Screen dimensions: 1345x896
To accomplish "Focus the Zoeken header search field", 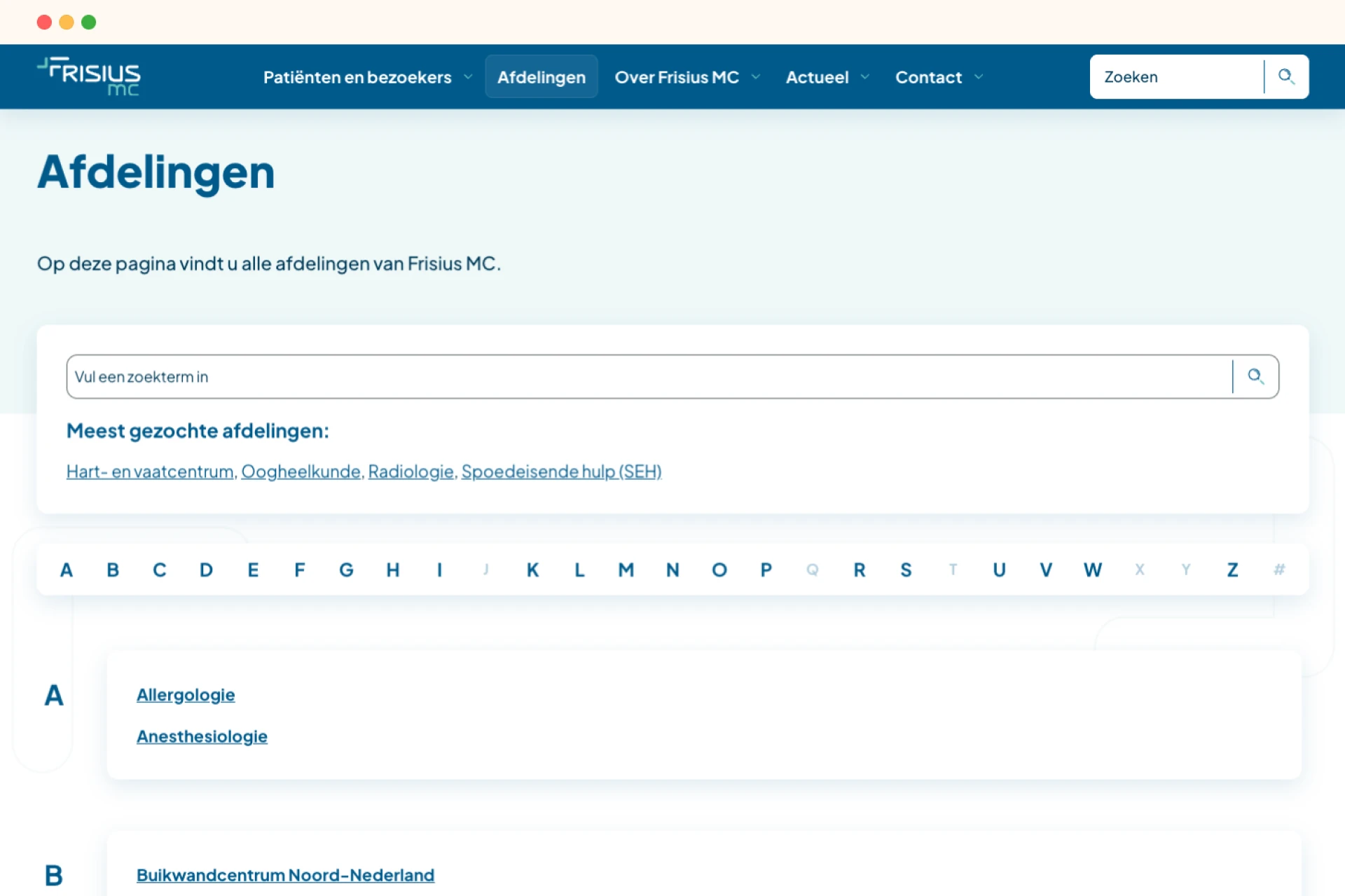I will pyautogui.click(x=1177, y=76).
